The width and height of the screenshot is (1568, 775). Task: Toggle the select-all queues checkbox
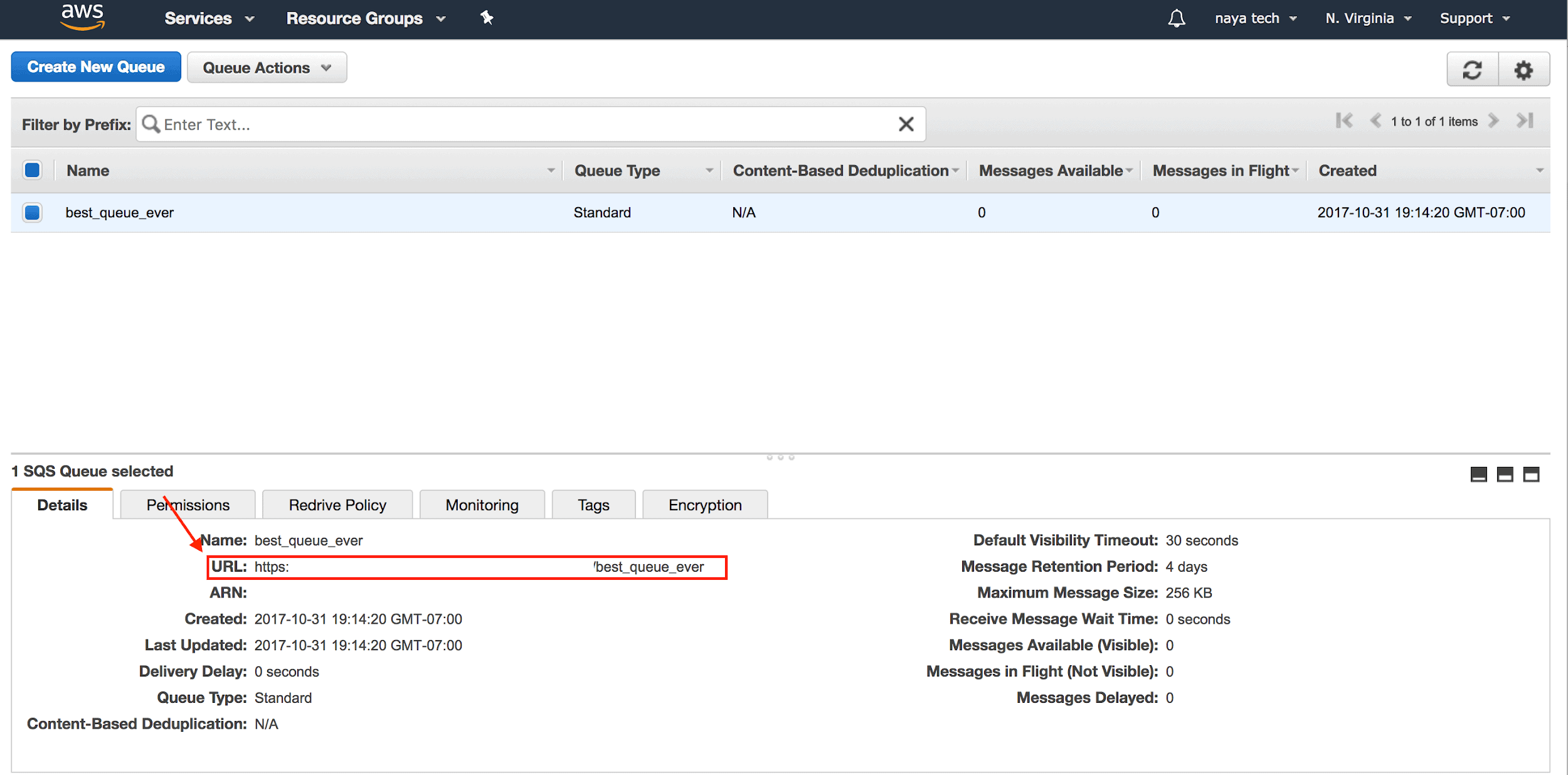click(x=33, y=170)
